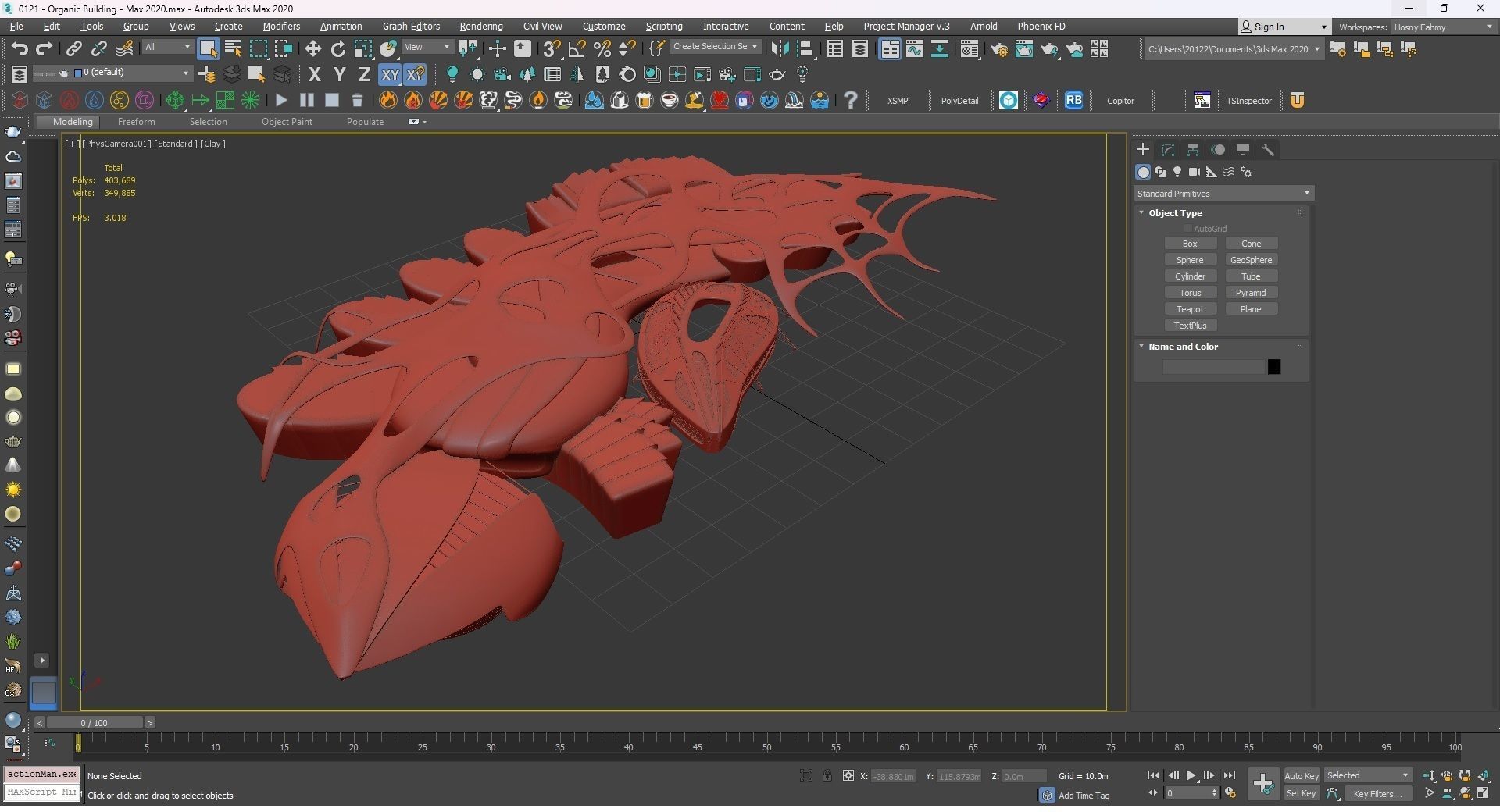Click the time slider 0 / 100 handle

point(94,723)
